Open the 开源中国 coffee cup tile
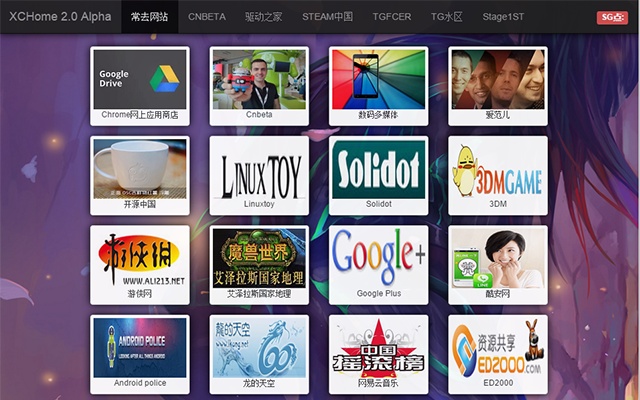640x400 pixels. click(x=140, y=169)
